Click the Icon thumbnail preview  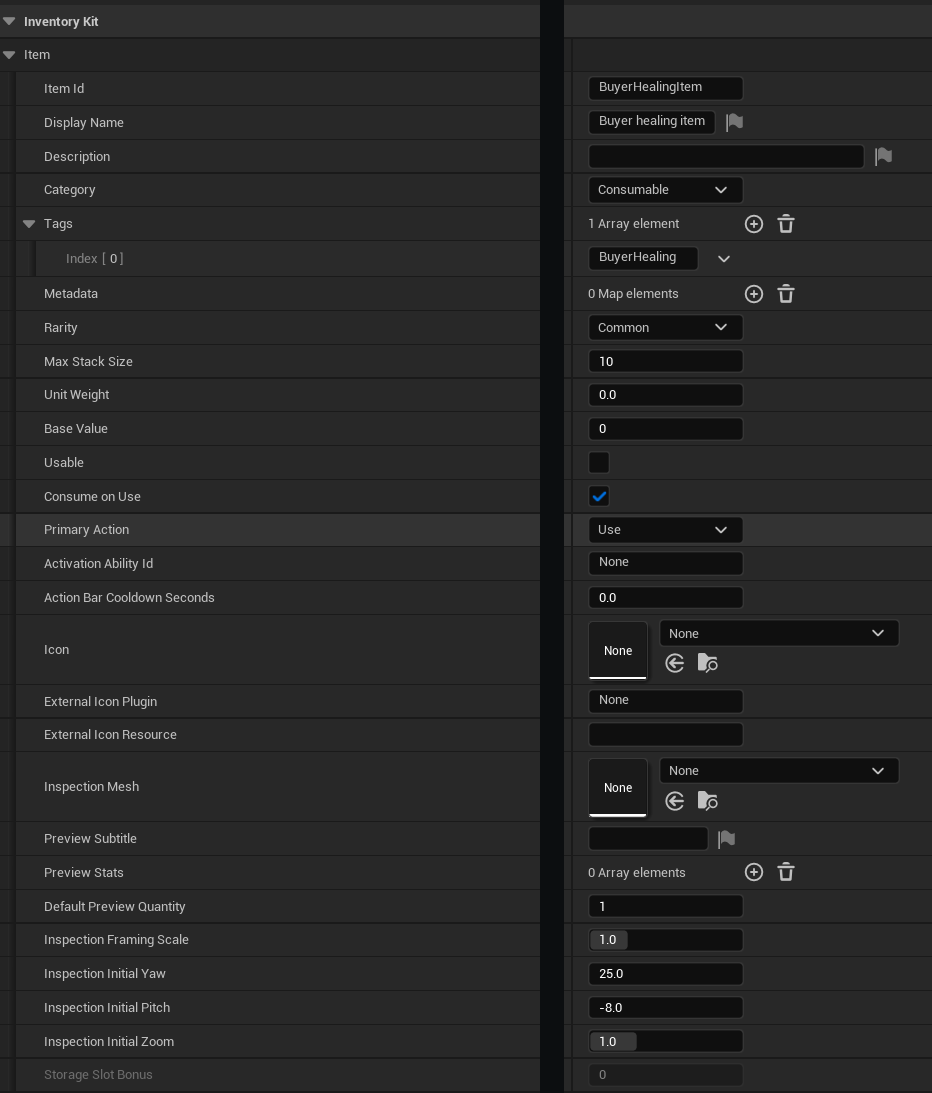click(x=618, y=650)
